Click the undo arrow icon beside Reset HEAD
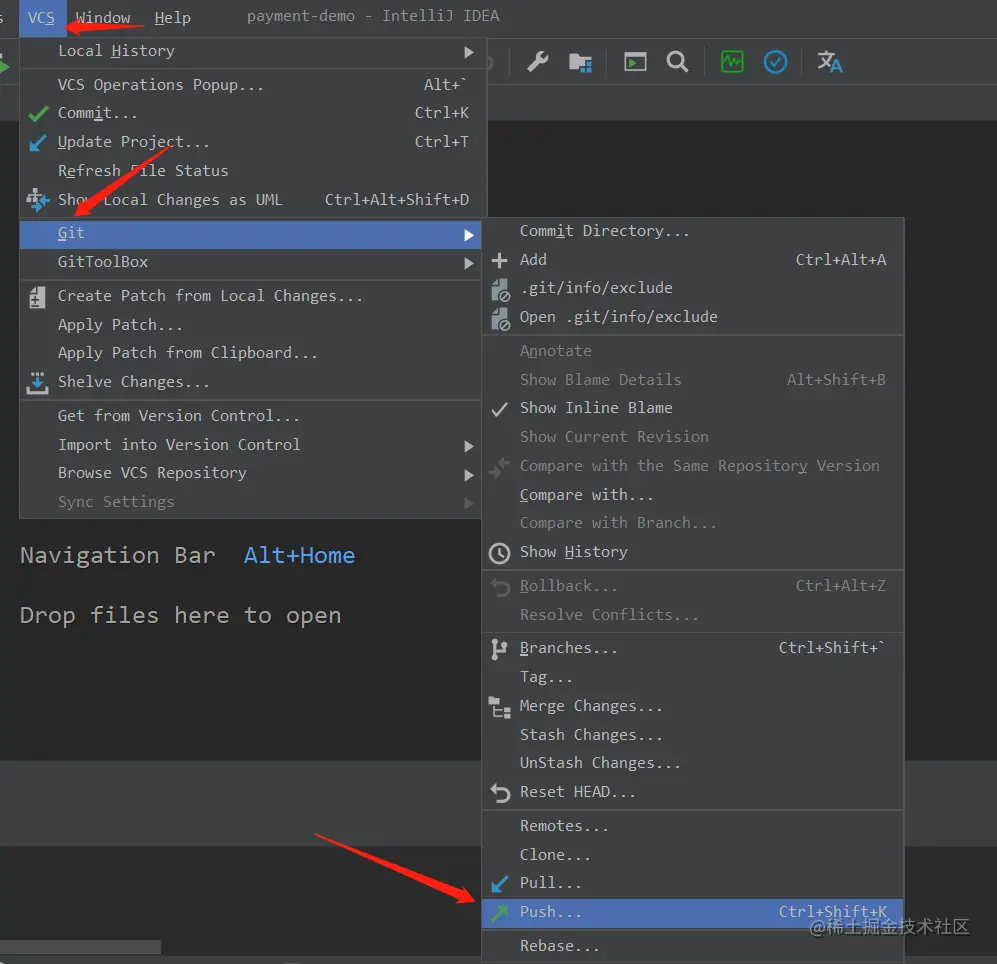 (x=500, y=793)
